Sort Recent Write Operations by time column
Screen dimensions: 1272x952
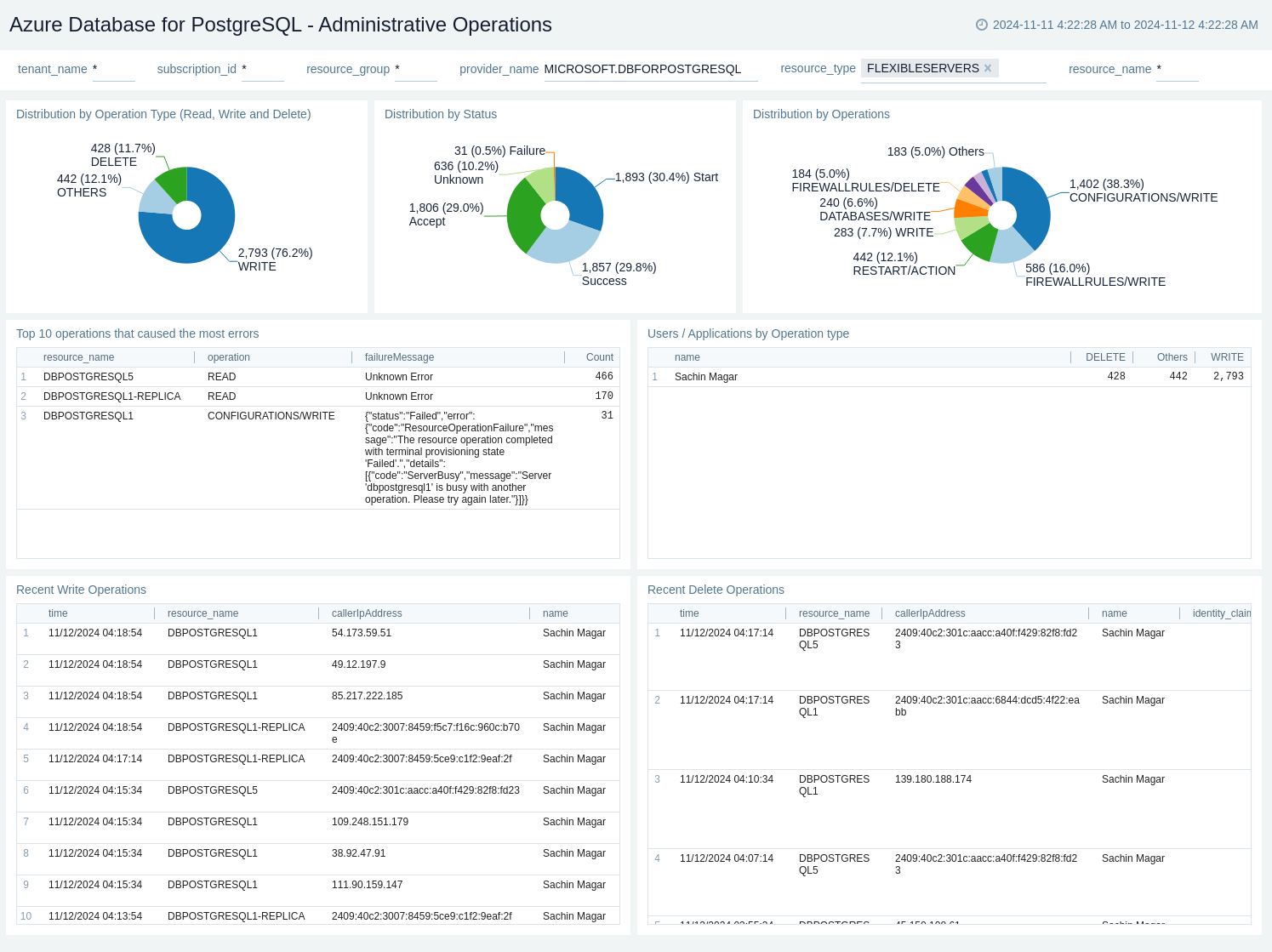58,613
